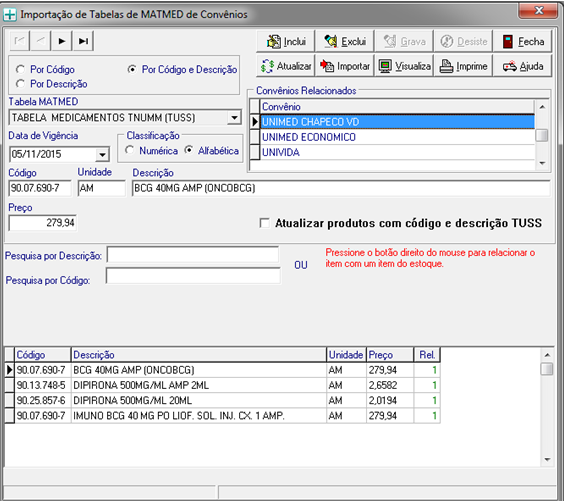Select the Por Descrição radio option
Viewport: 564px width, 501px height.
[x=21, y=84]
